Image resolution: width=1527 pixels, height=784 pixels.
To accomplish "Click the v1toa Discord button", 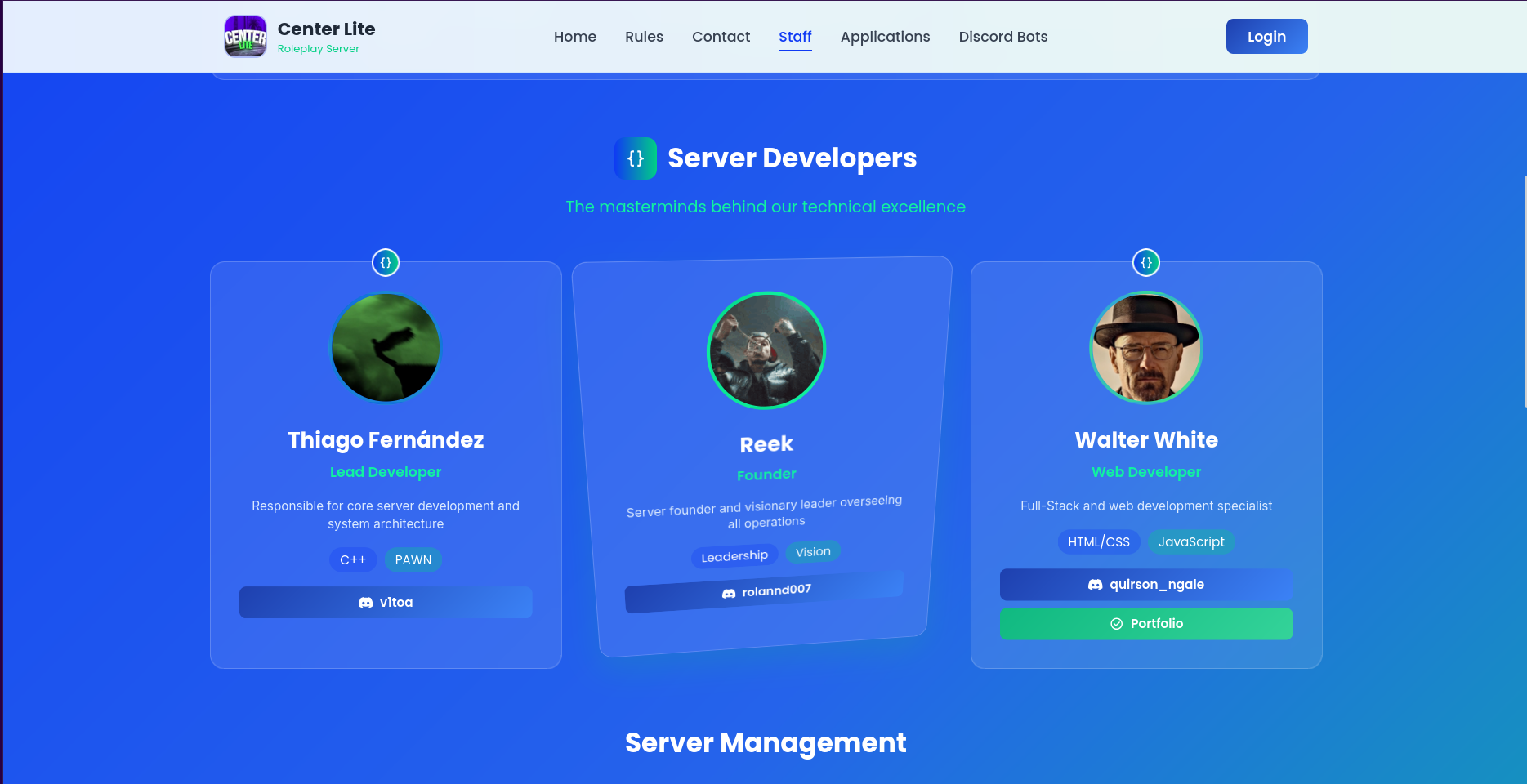I will (x=386, y=603).
